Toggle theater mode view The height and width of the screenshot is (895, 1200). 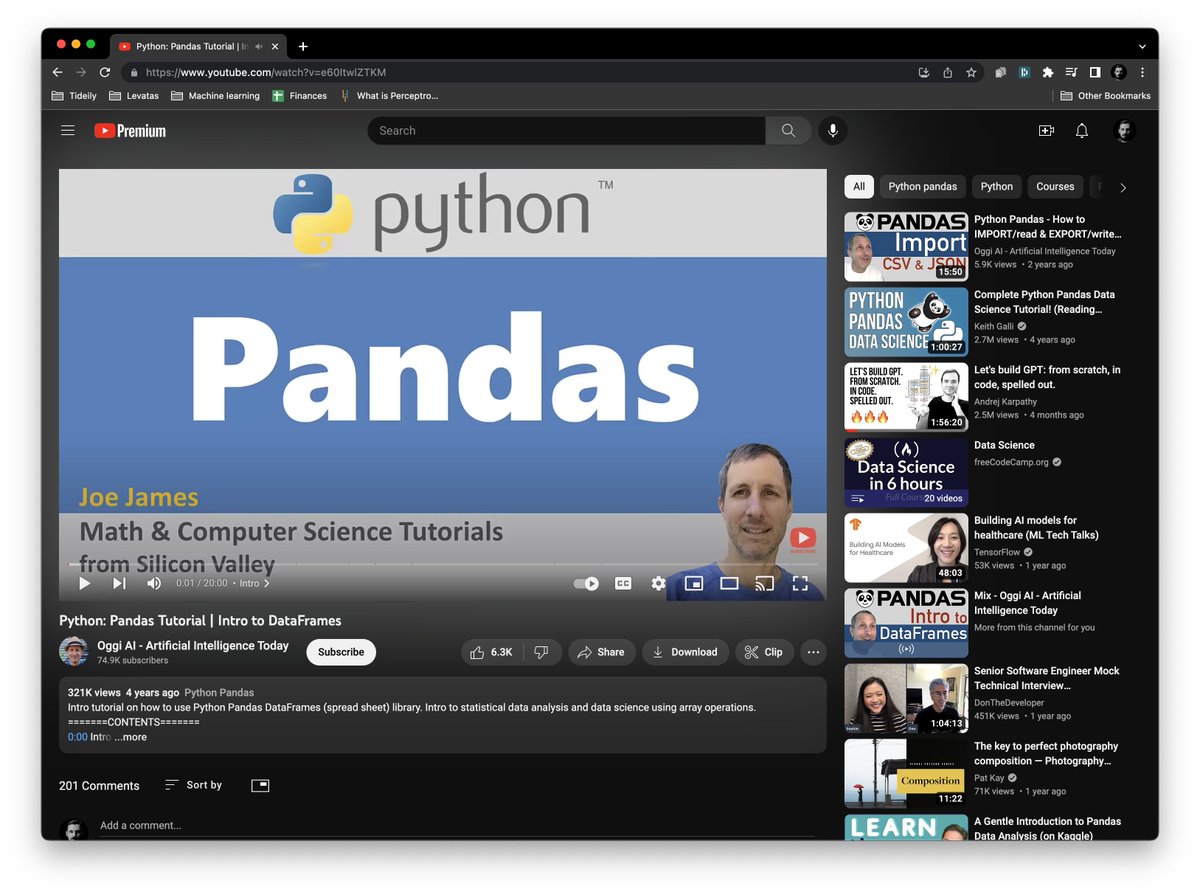729,583
